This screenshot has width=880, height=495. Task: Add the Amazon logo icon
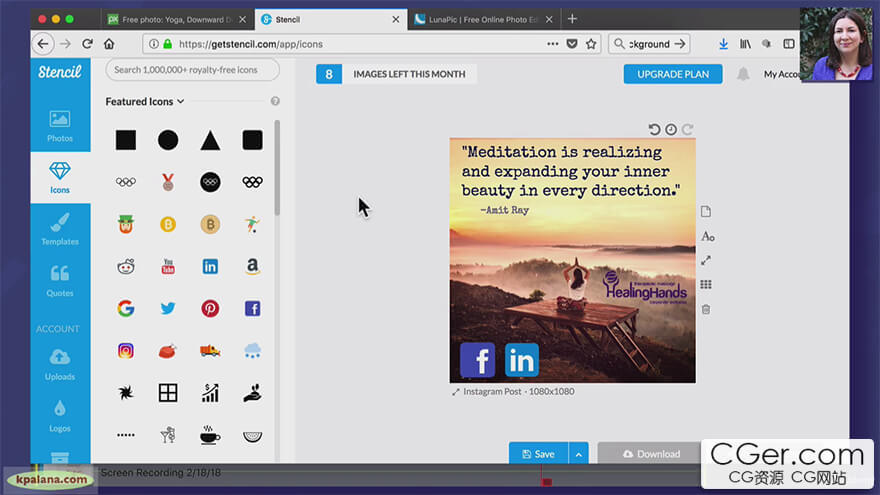(253, 267)
